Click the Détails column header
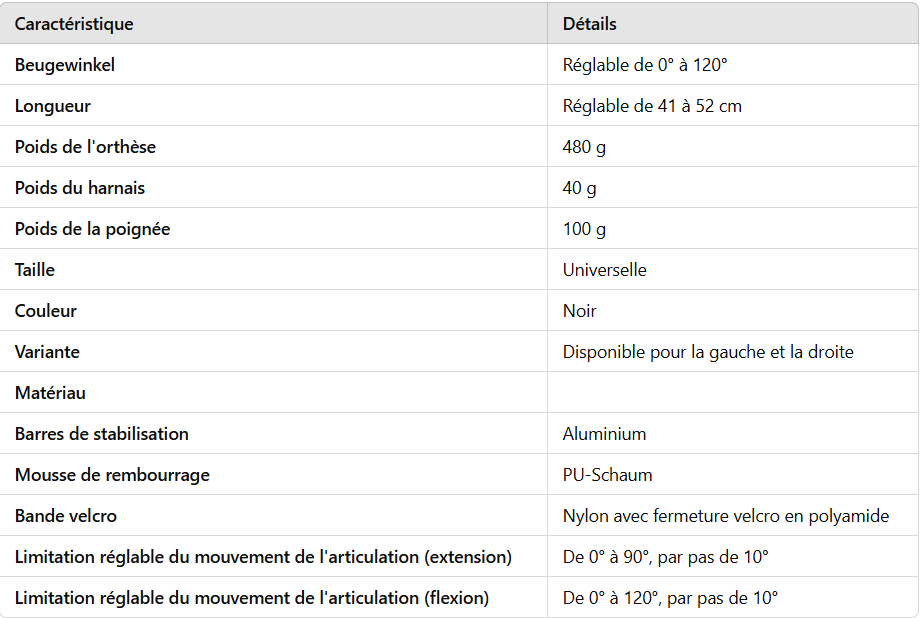The height and width of the screenshot is (618, 921). [590, 24]
